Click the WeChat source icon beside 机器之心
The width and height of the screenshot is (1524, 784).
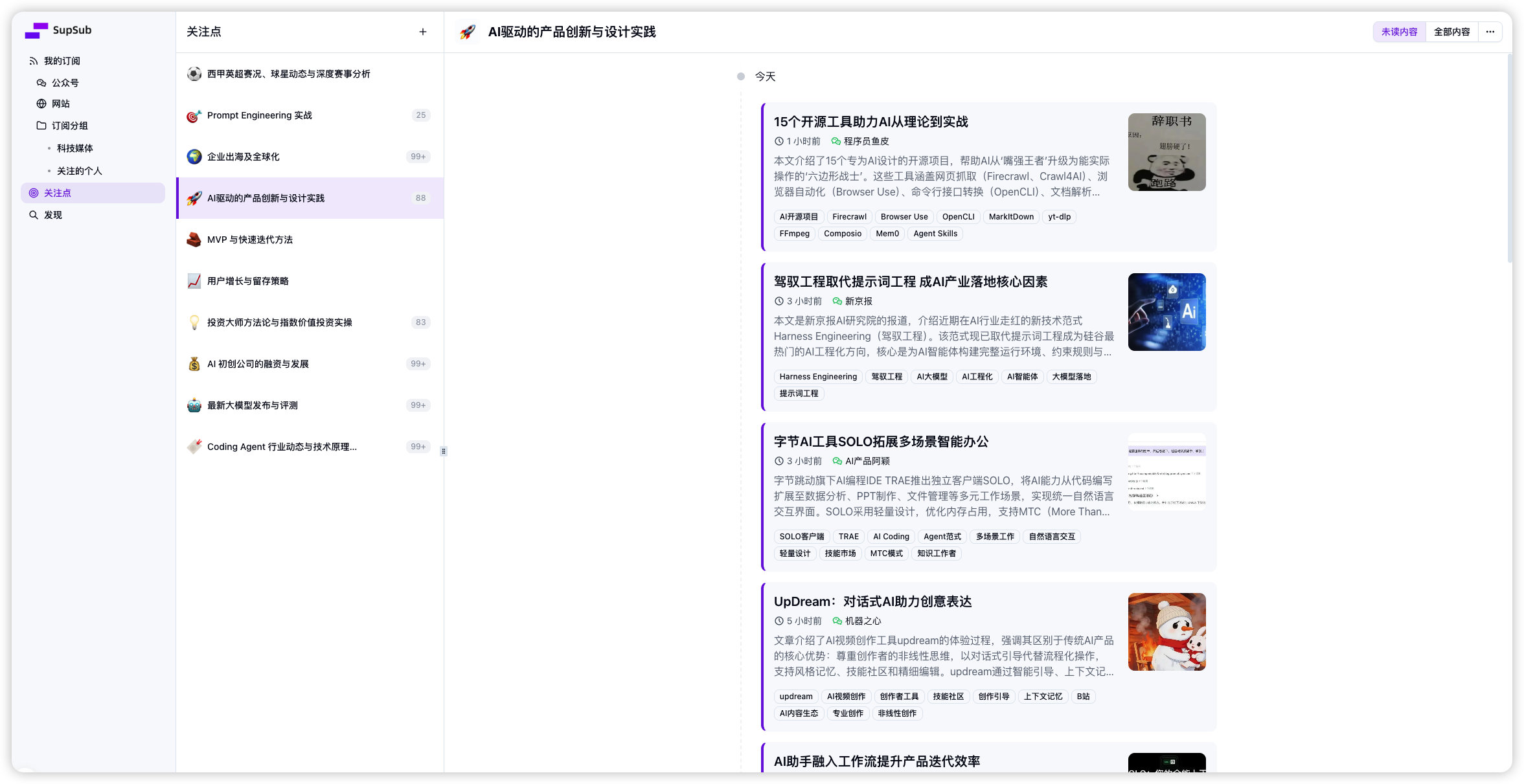837,621
